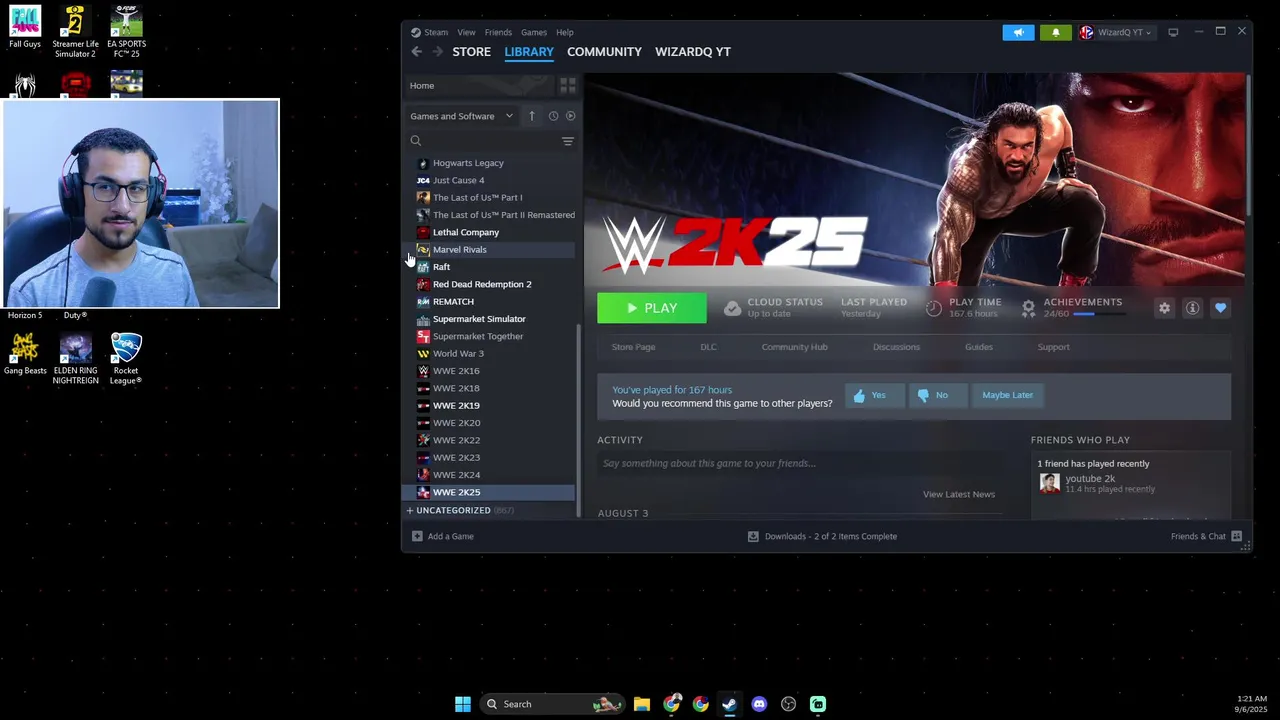Open Rocket League desktop shortcut

click(126, 359)
